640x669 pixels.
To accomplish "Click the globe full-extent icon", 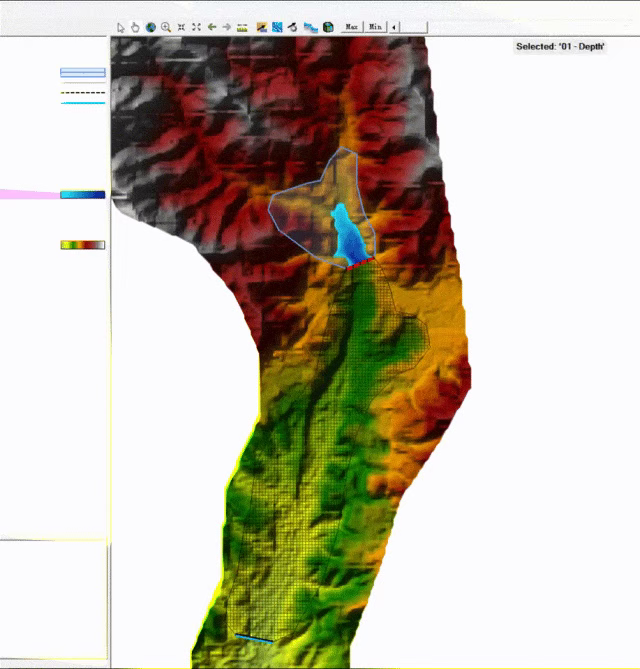I will [x=150, y=27].
